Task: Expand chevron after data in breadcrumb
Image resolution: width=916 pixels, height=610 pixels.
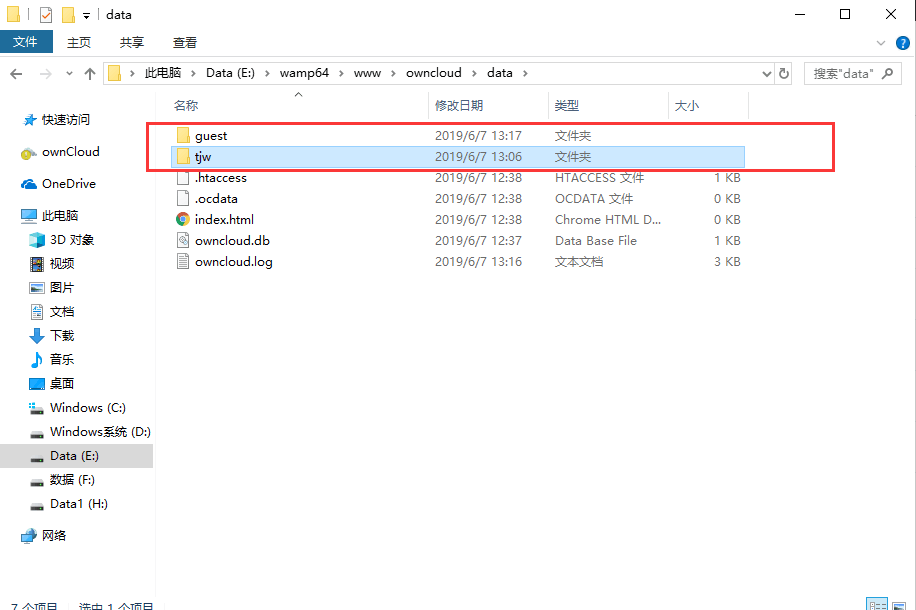Action: point(525,74)
